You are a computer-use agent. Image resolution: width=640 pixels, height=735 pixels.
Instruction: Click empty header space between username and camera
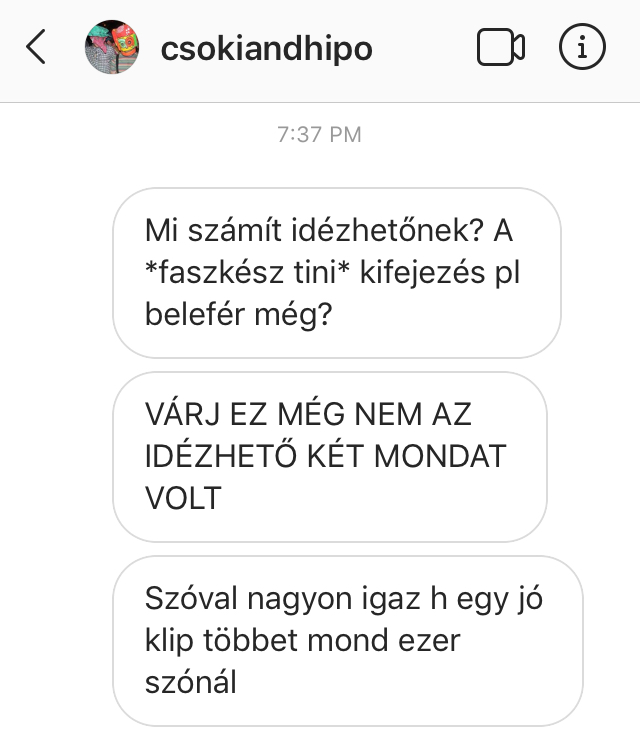[x=424, y=47]
